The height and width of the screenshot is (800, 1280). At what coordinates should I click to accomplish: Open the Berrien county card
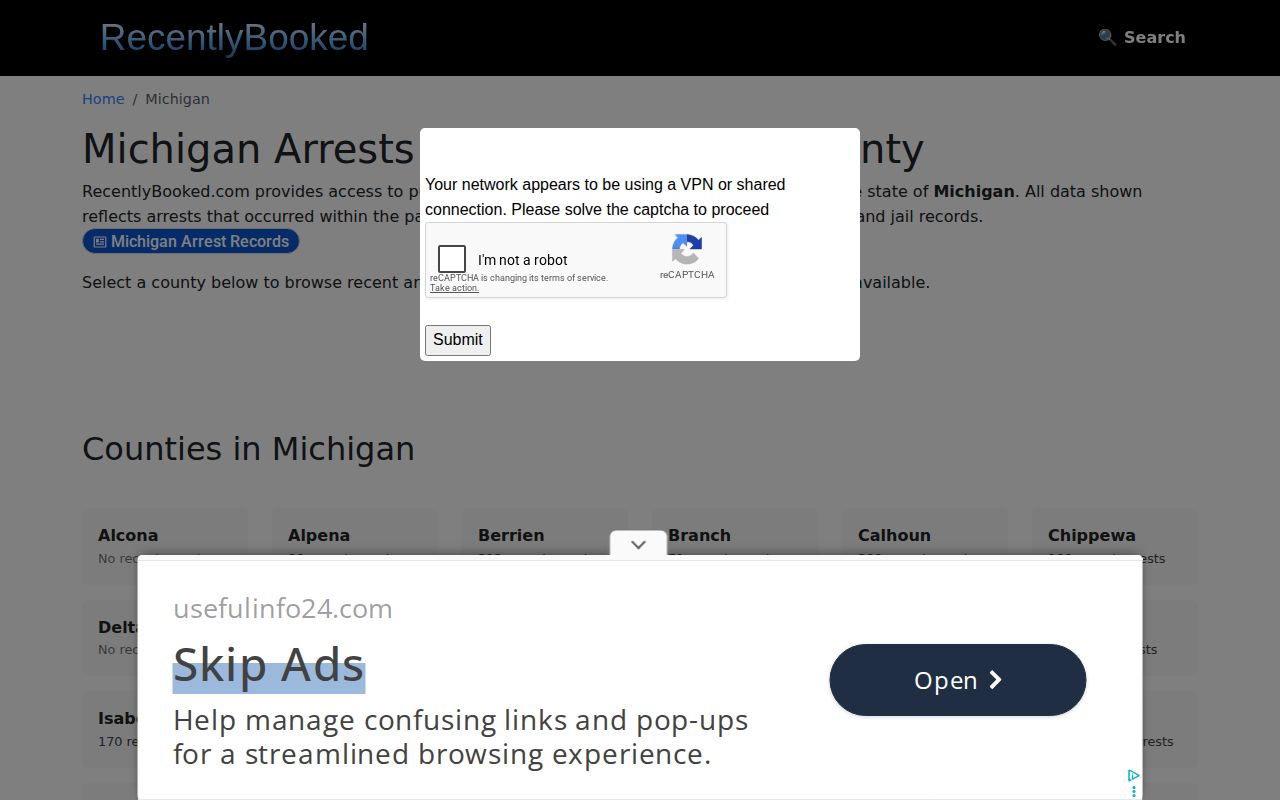pyautogui.click(x=544, y=546)
